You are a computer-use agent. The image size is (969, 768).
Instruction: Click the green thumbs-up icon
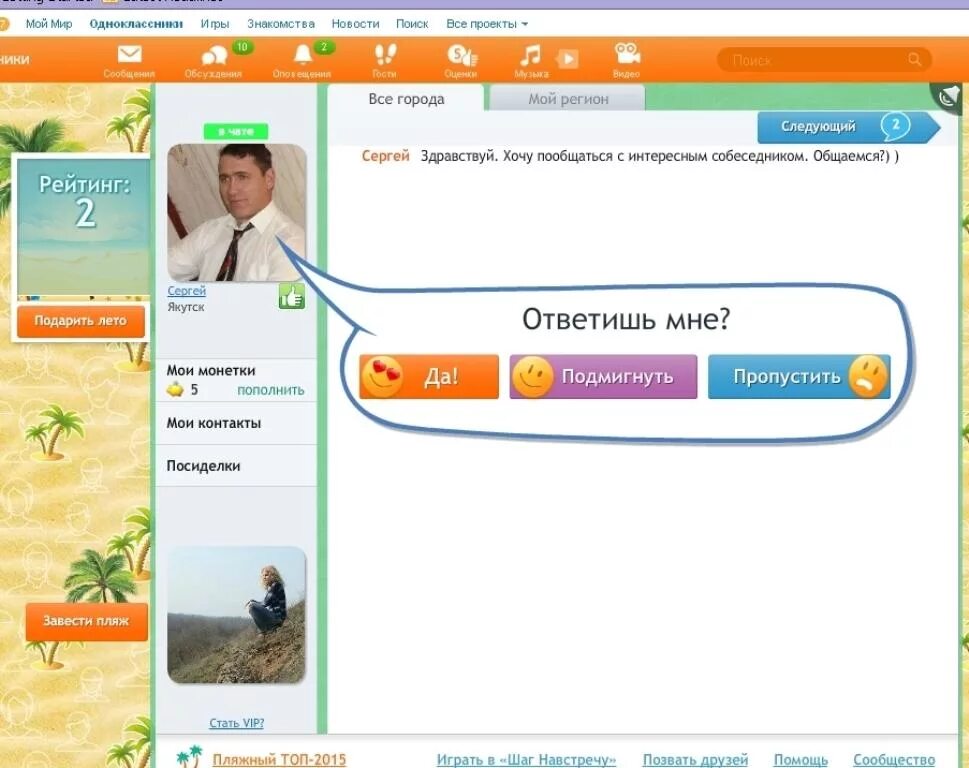coord(292,296)
